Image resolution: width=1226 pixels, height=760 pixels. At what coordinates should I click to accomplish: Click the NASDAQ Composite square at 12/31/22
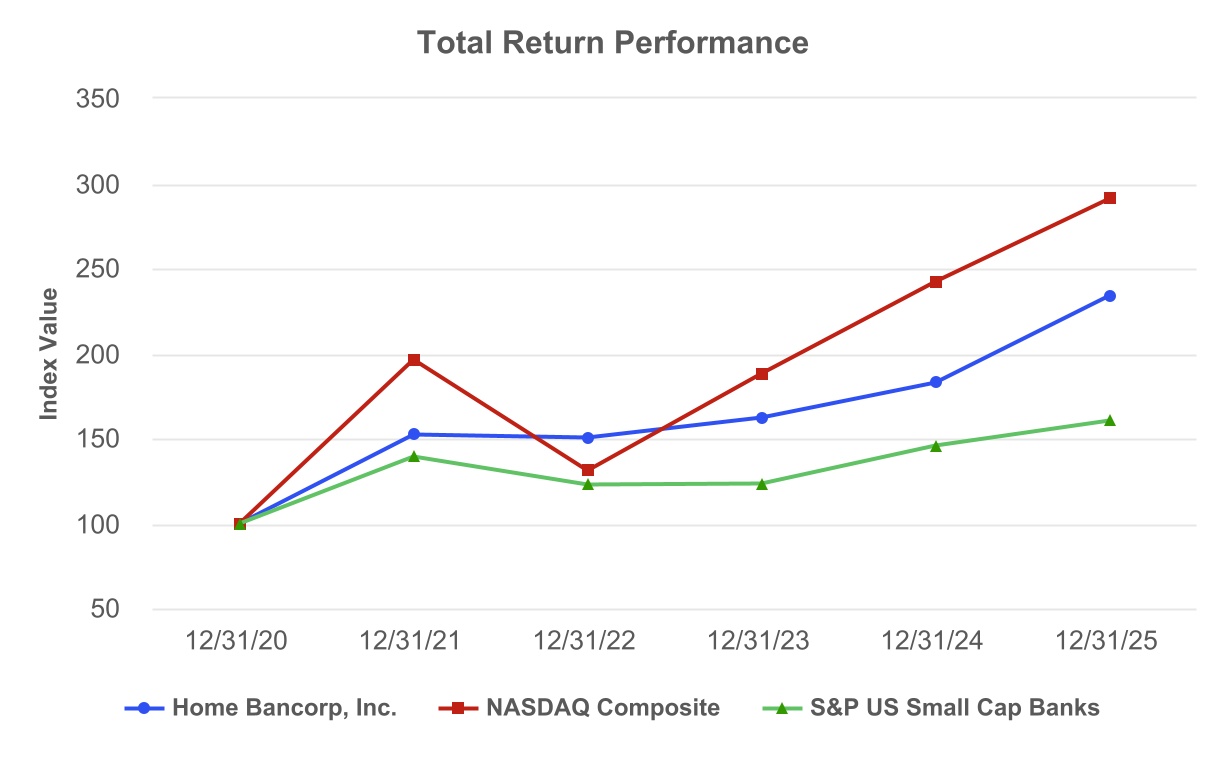click(588, 470)
